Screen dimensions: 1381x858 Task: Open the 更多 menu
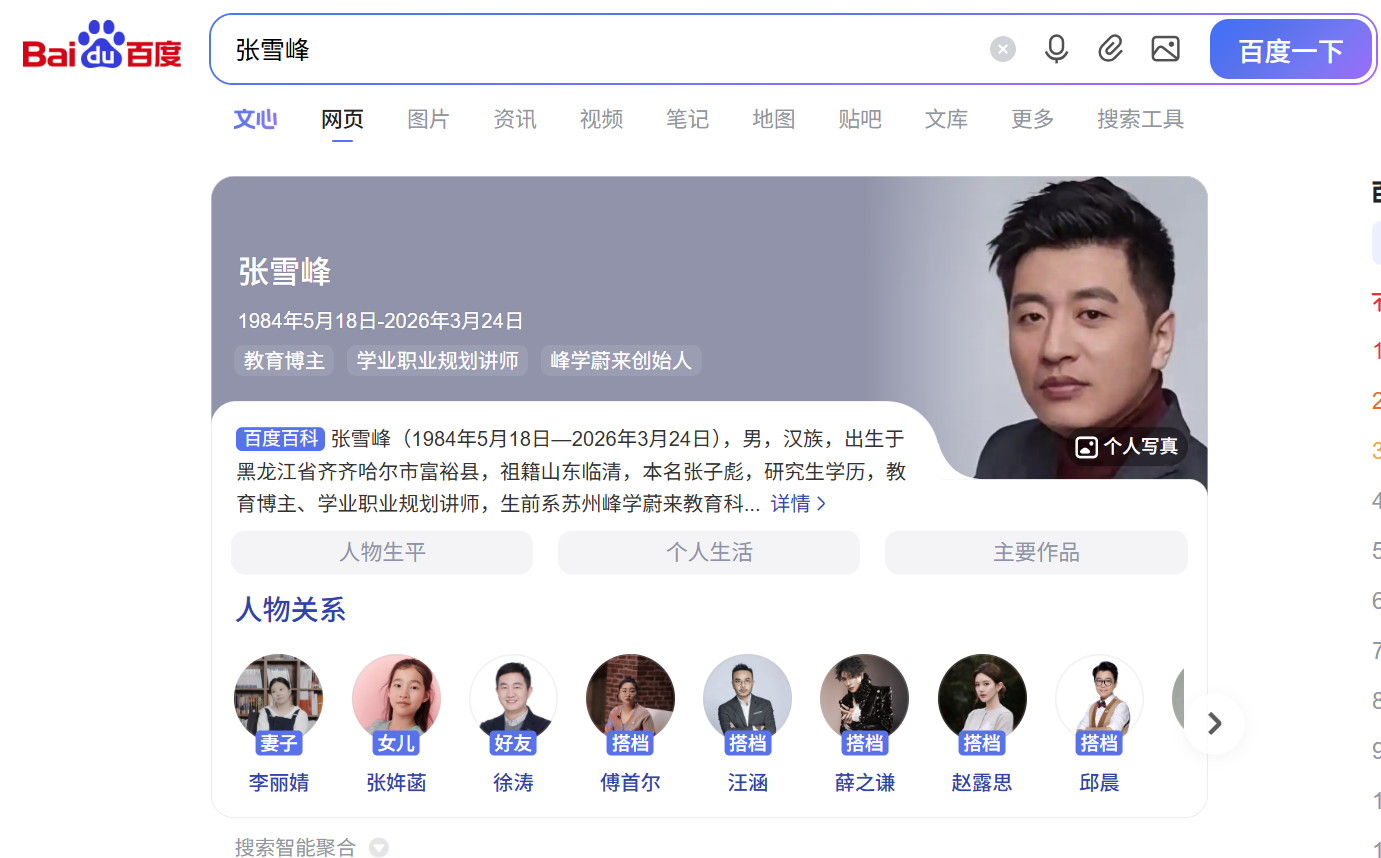pyautogui.click(x=1032, y=119)
